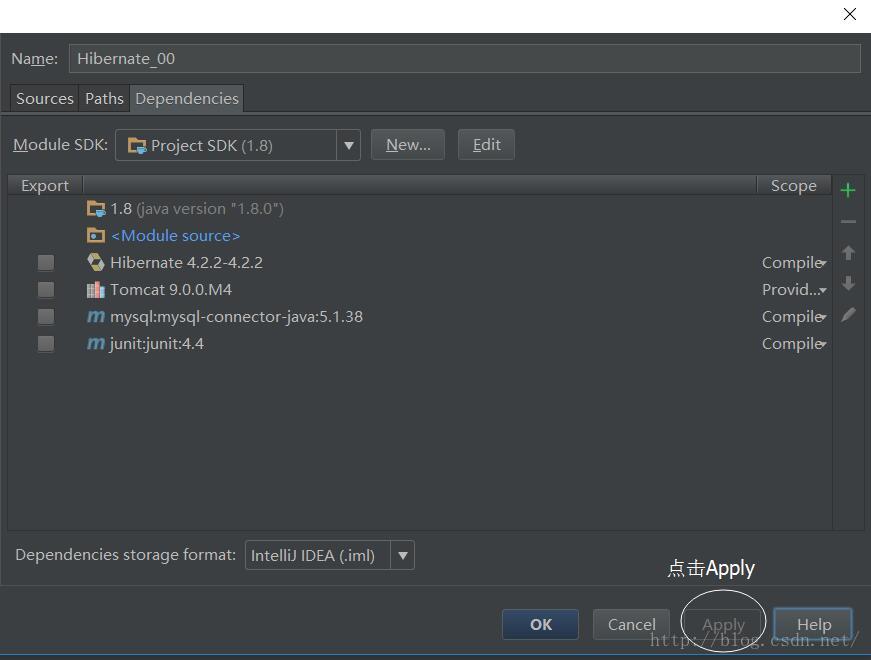Move dependency up with the arrow icon
This screenshot has height=660, width=871.
coord(848,253)
